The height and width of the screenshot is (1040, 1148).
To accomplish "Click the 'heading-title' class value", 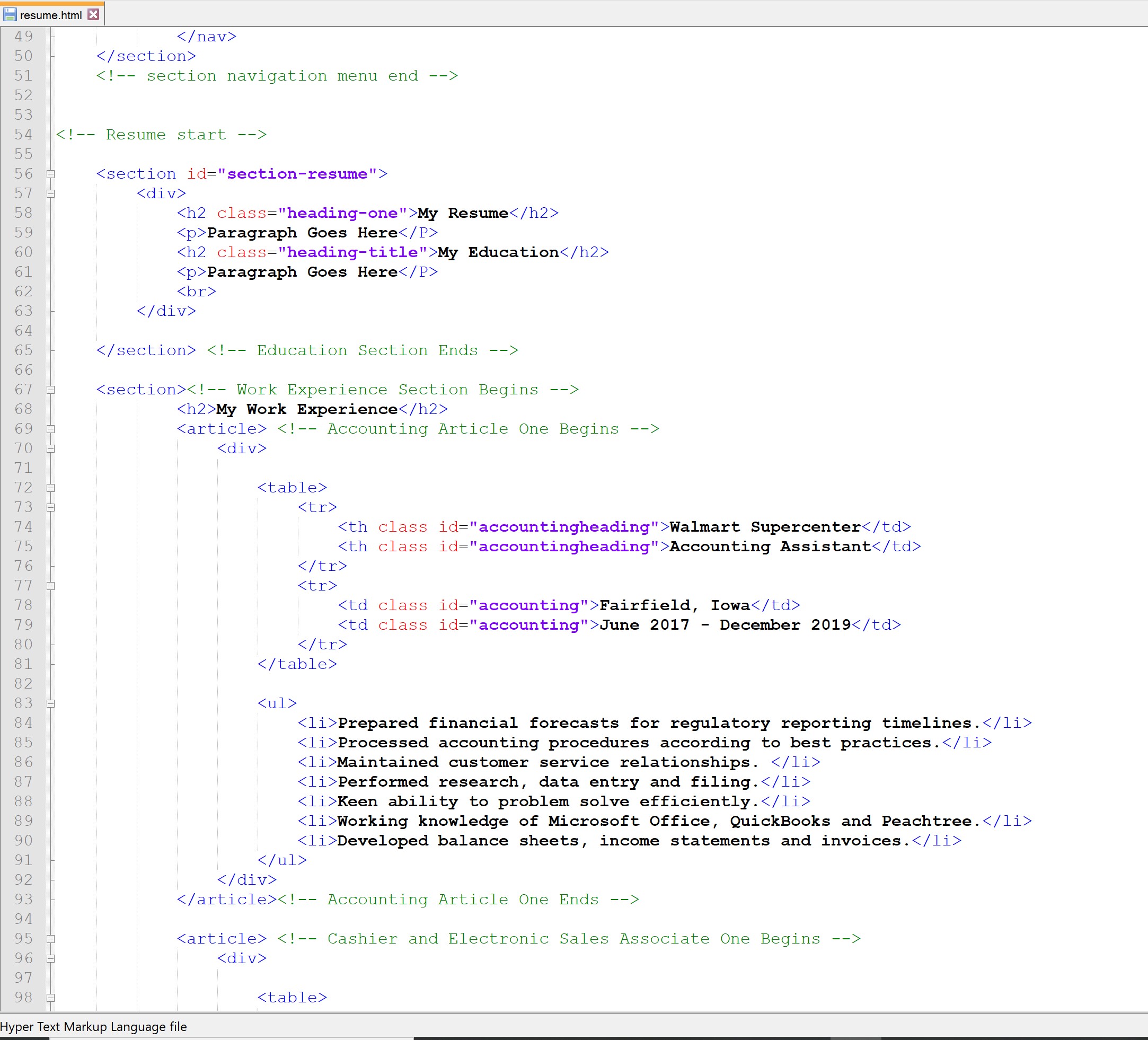I will pyautogui.click(x=352, y=252).
